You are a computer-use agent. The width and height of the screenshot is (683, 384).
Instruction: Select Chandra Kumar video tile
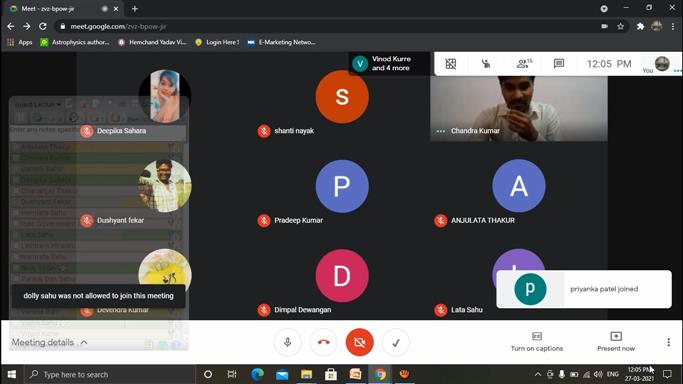519,108
